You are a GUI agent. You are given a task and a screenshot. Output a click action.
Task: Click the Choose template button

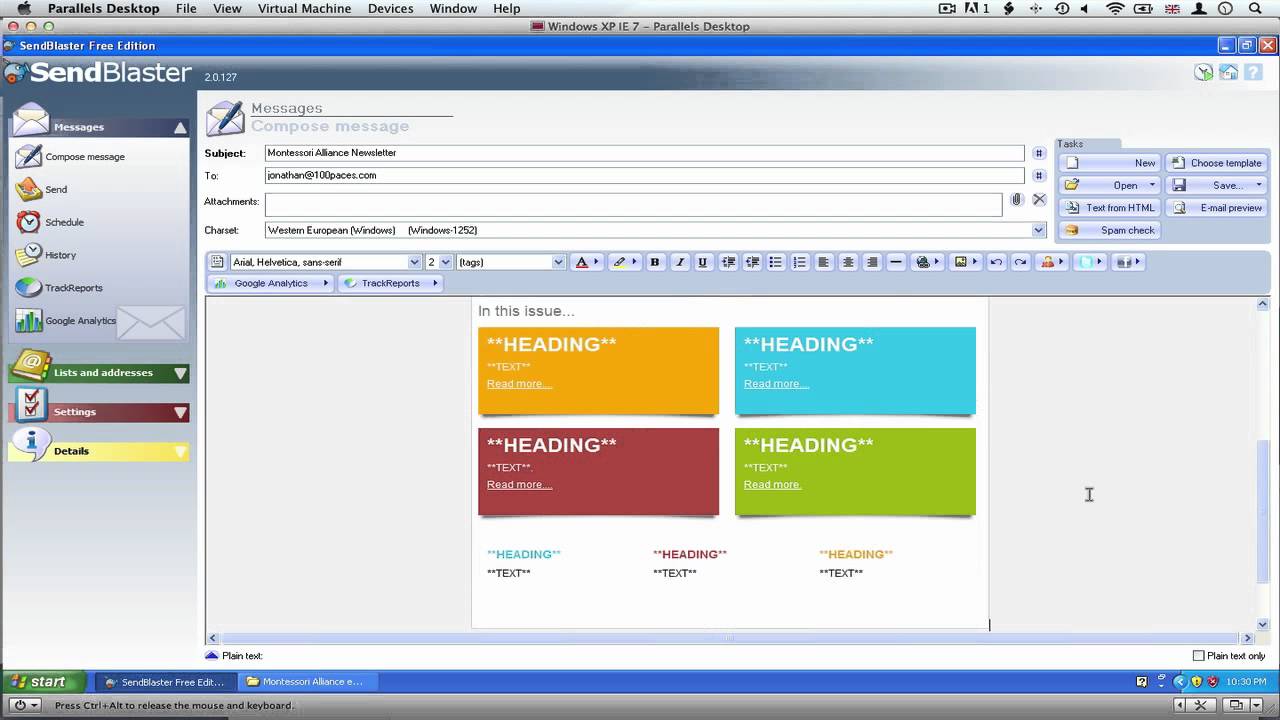[1217, 163]
